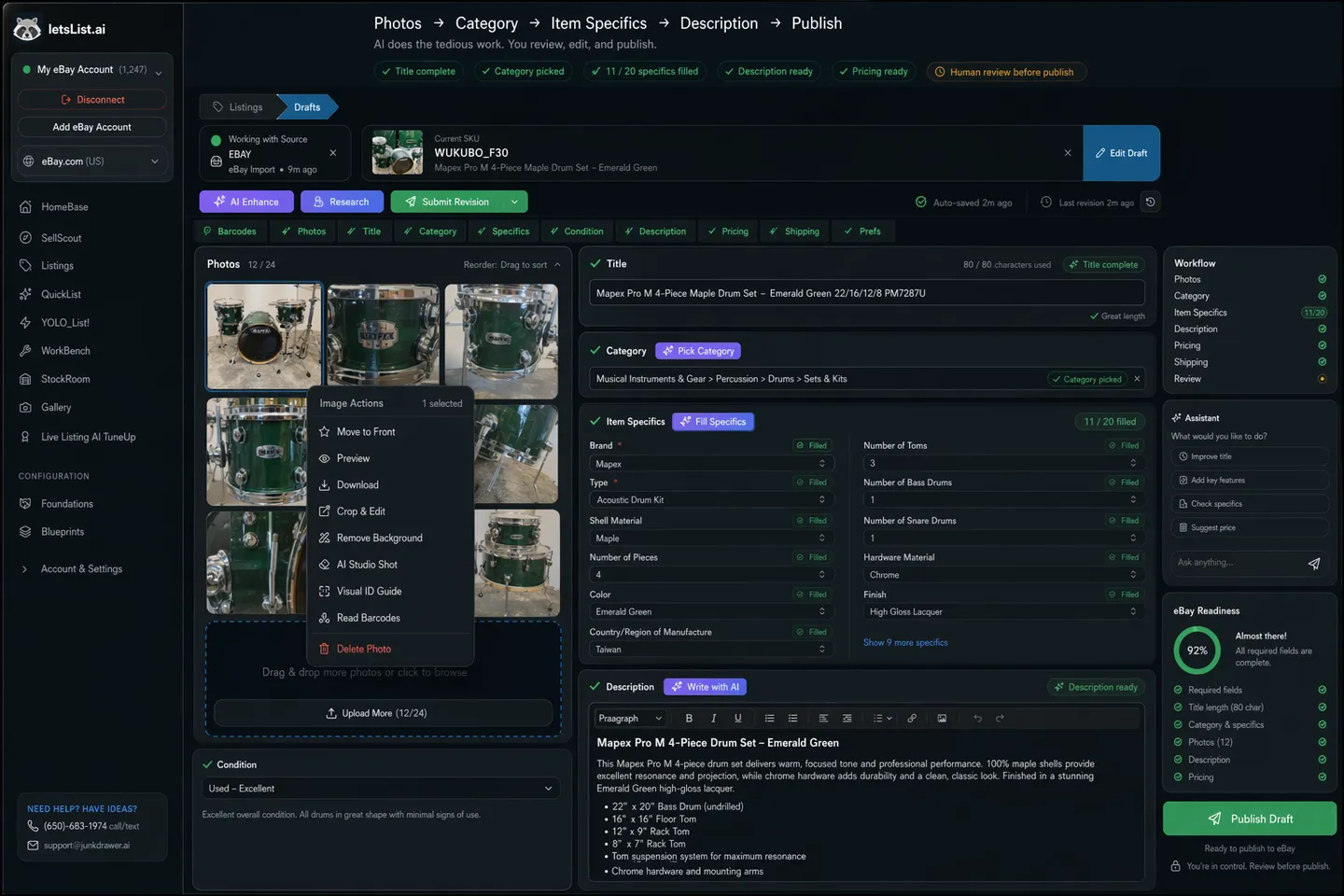
Task: Click the Bold formatting icon
Action: coord(689,719)
